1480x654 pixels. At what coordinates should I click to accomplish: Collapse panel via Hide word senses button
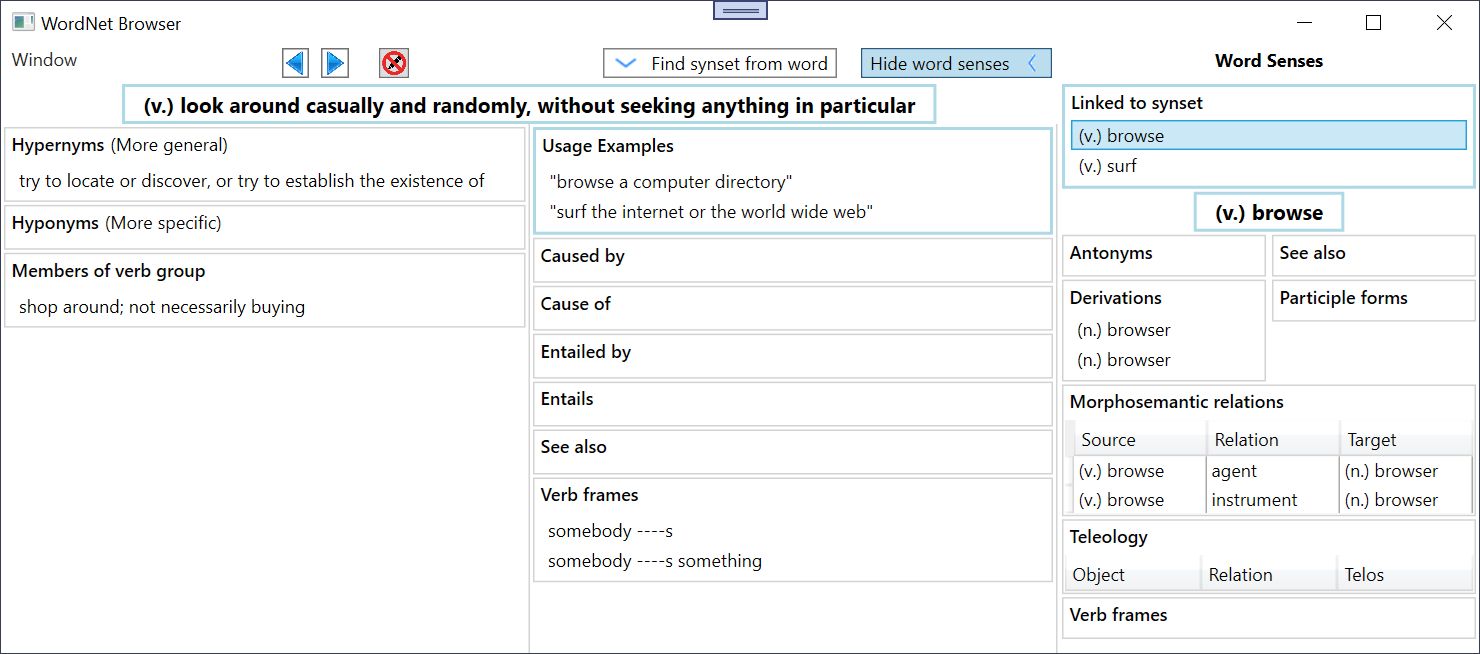[956, 63]
